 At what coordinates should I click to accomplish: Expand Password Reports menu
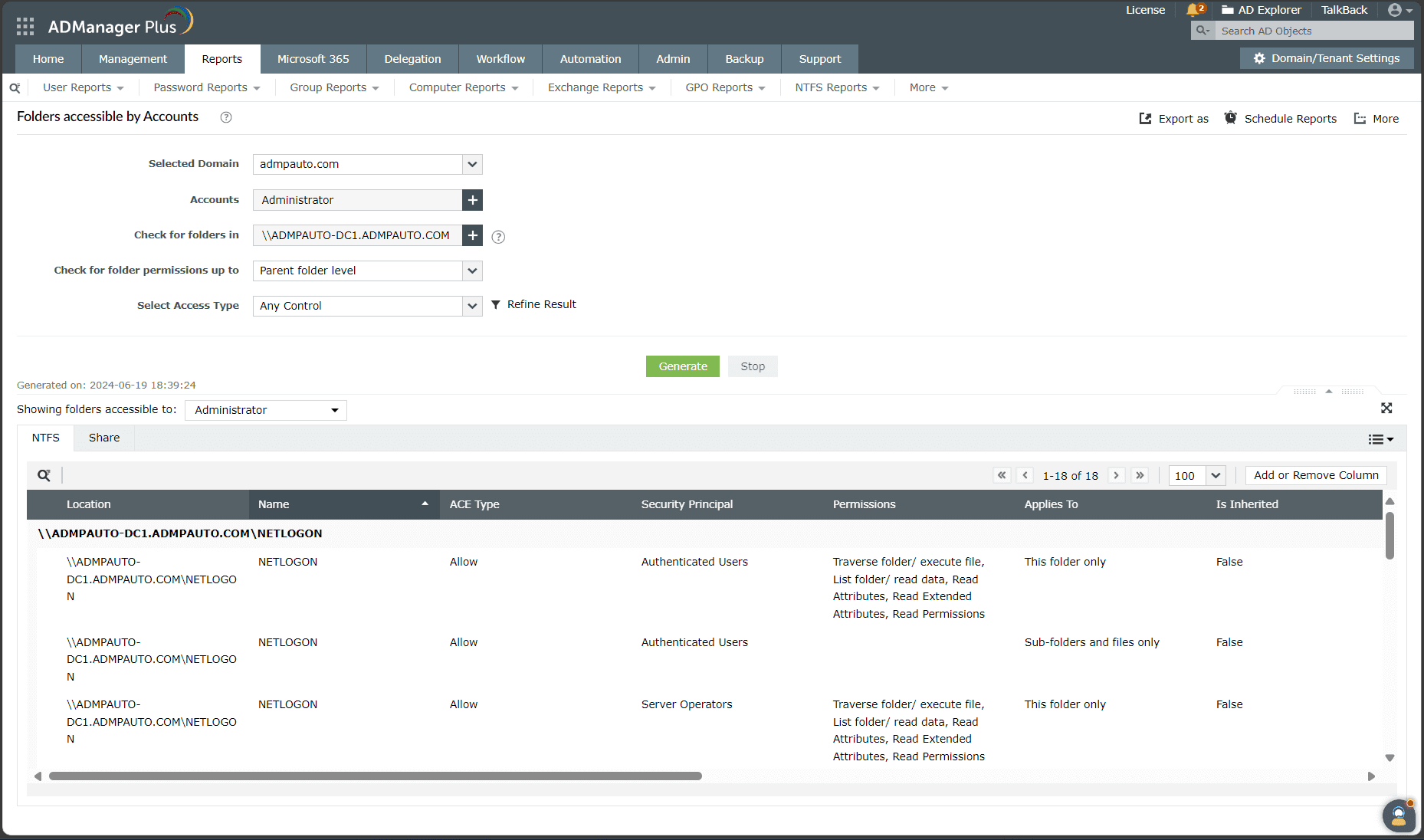click(207, 87)
